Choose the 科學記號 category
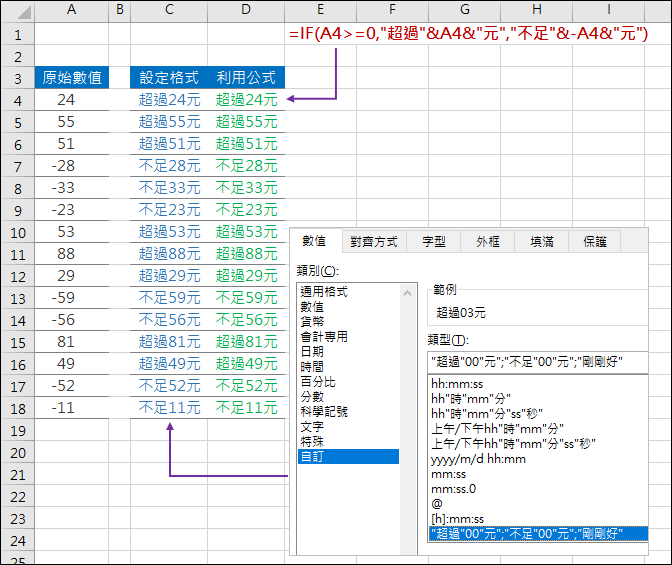The image size is (672, 565). pos(348,412)
